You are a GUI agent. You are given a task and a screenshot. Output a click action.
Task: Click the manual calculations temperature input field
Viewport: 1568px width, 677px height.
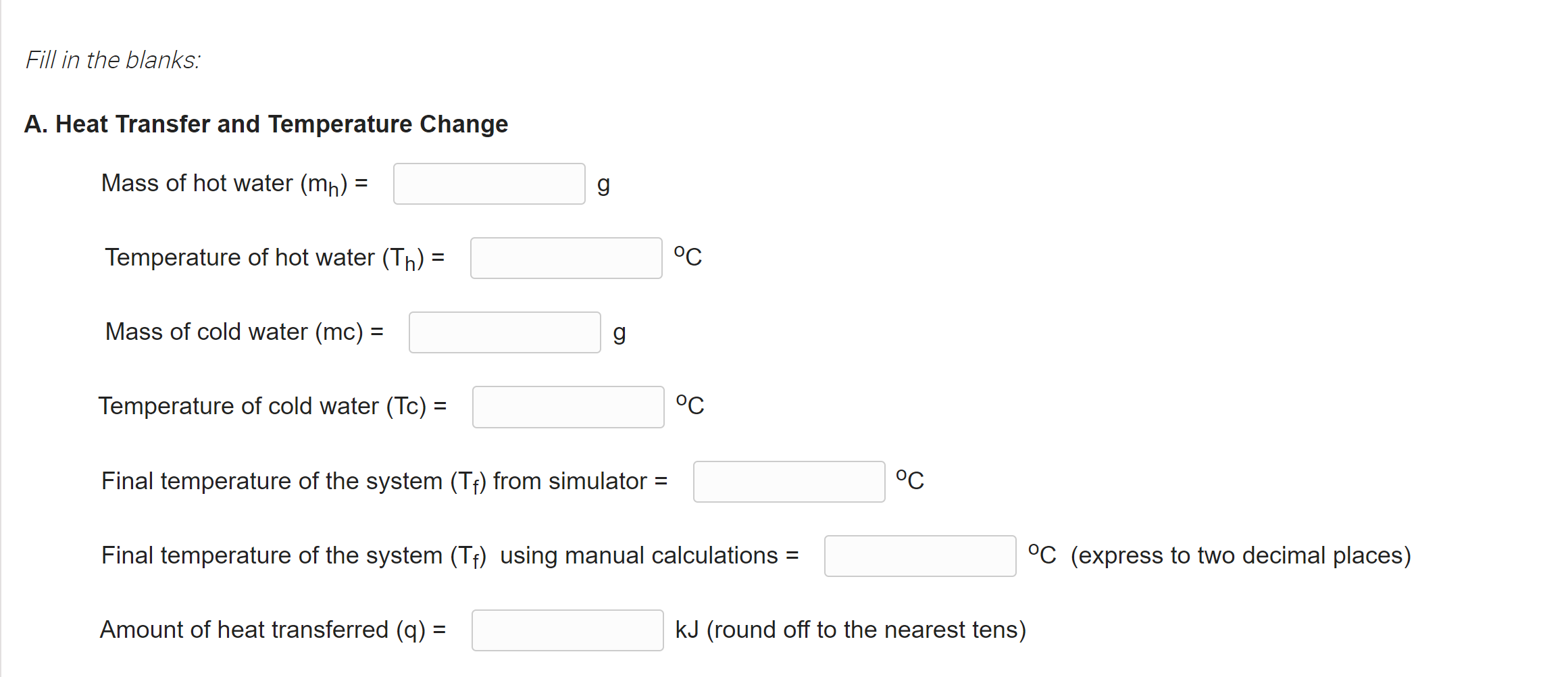(x=919, y=555)
